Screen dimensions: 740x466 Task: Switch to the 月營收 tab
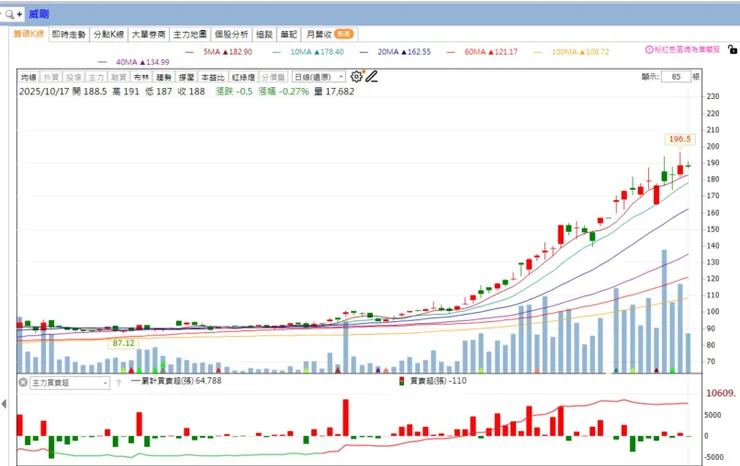pos(329,34)
